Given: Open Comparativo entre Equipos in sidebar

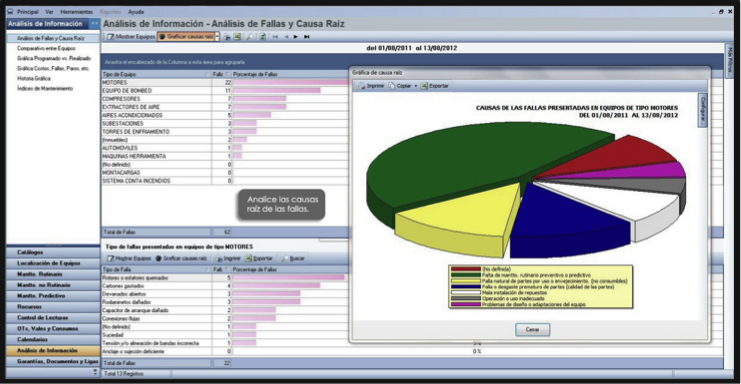Looking at the screenshot, I should (46, 48).
